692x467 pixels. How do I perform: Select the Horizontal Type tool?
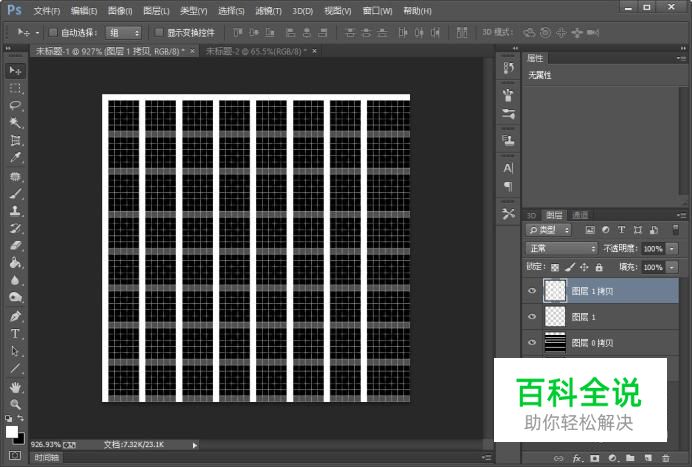pos(15,334)
